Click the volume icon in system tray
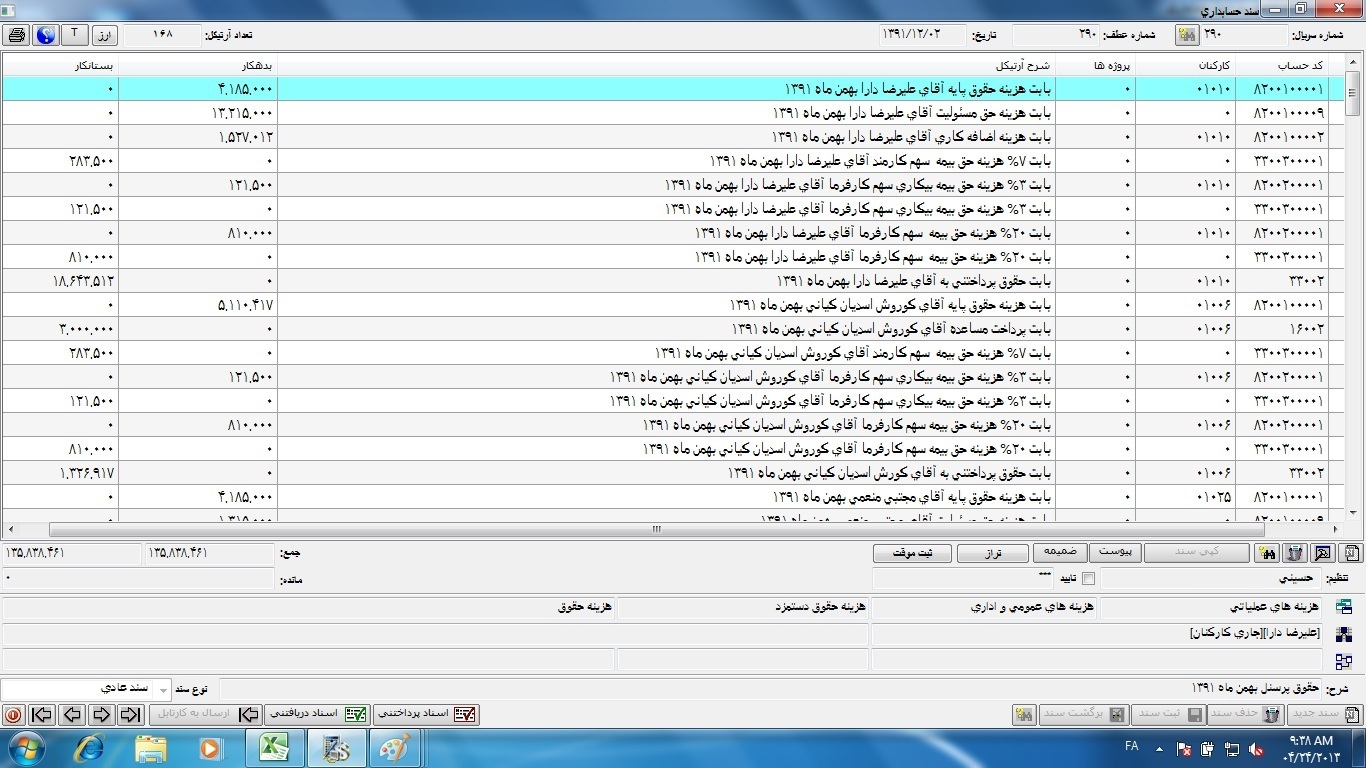 point(1255,749)
